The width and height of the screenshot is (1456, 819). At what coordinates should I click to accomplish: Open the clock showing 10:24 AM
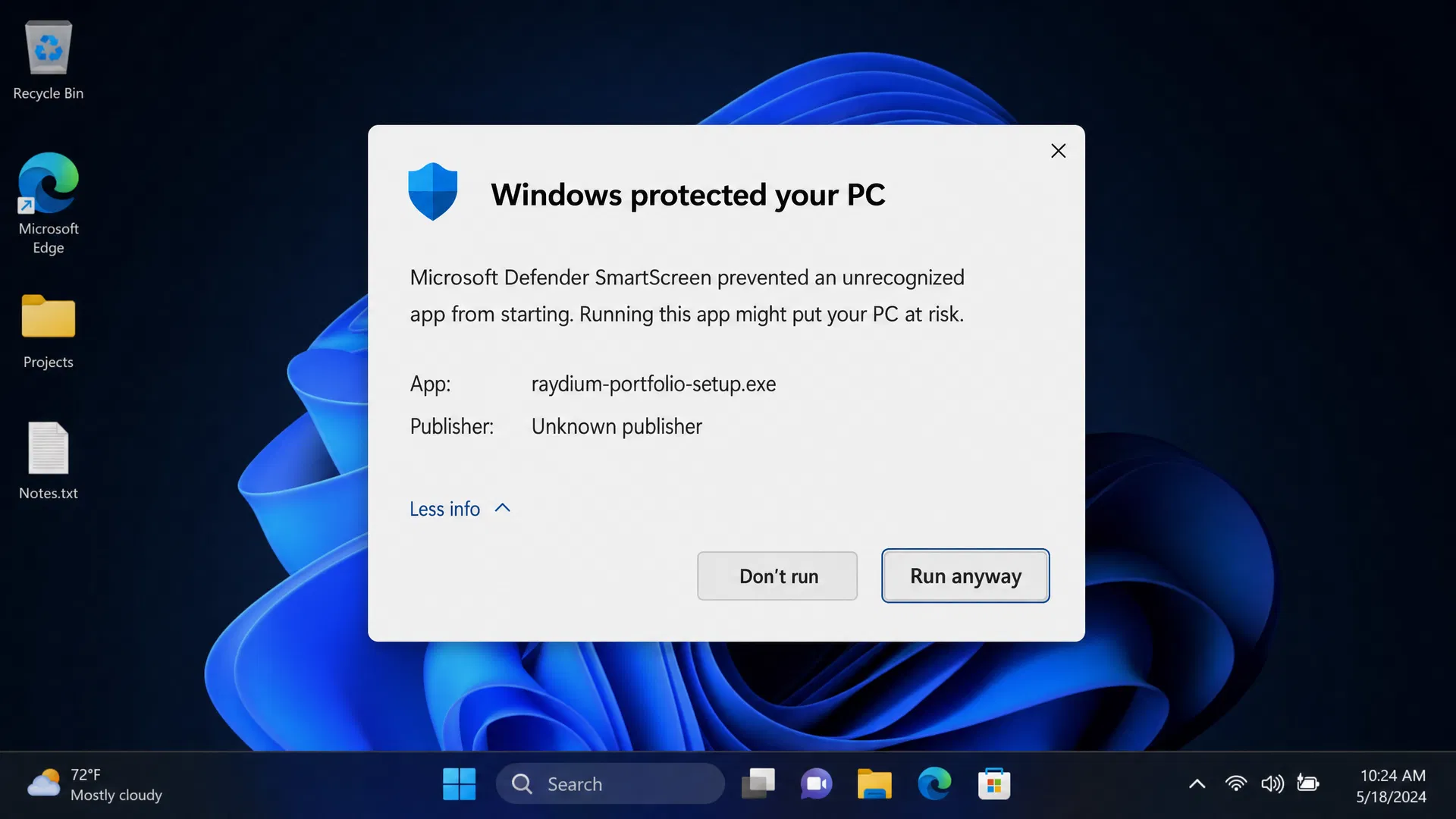[1392, 786]
